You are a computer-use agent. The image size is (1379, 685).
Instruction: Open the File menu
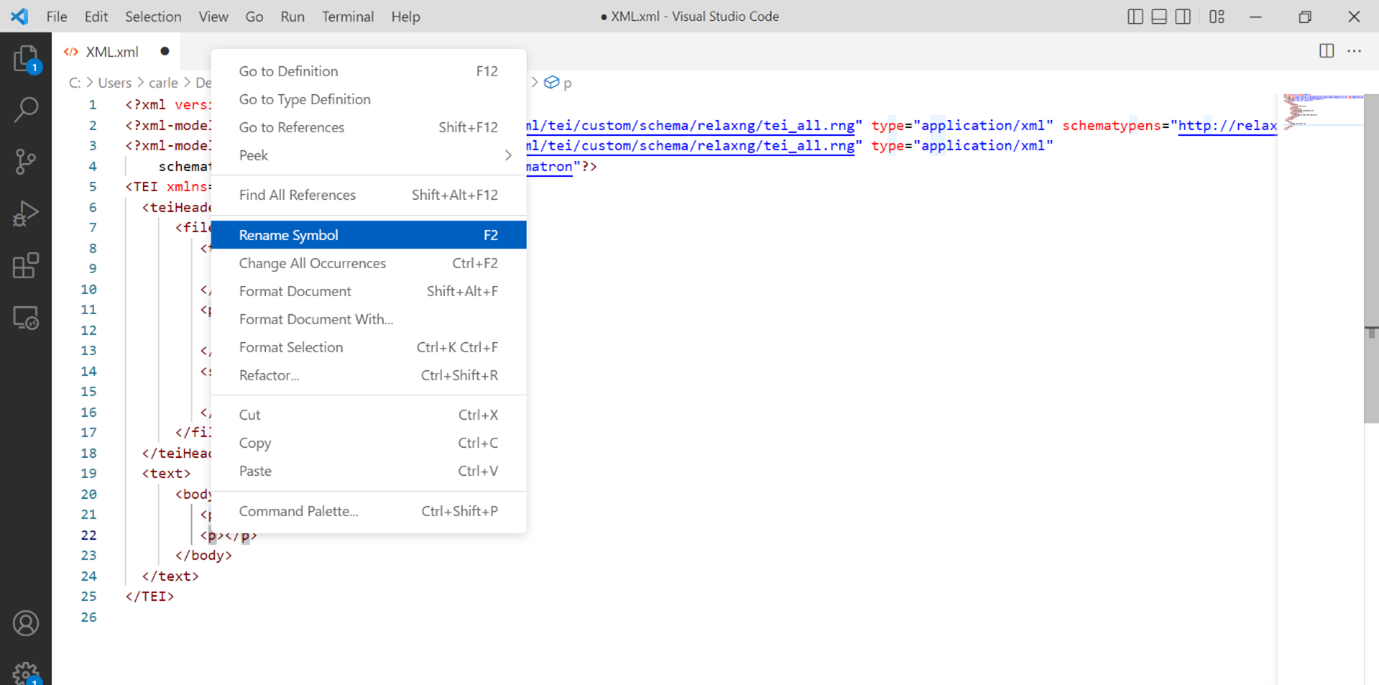pyautogui.click(x=57, y=16)
